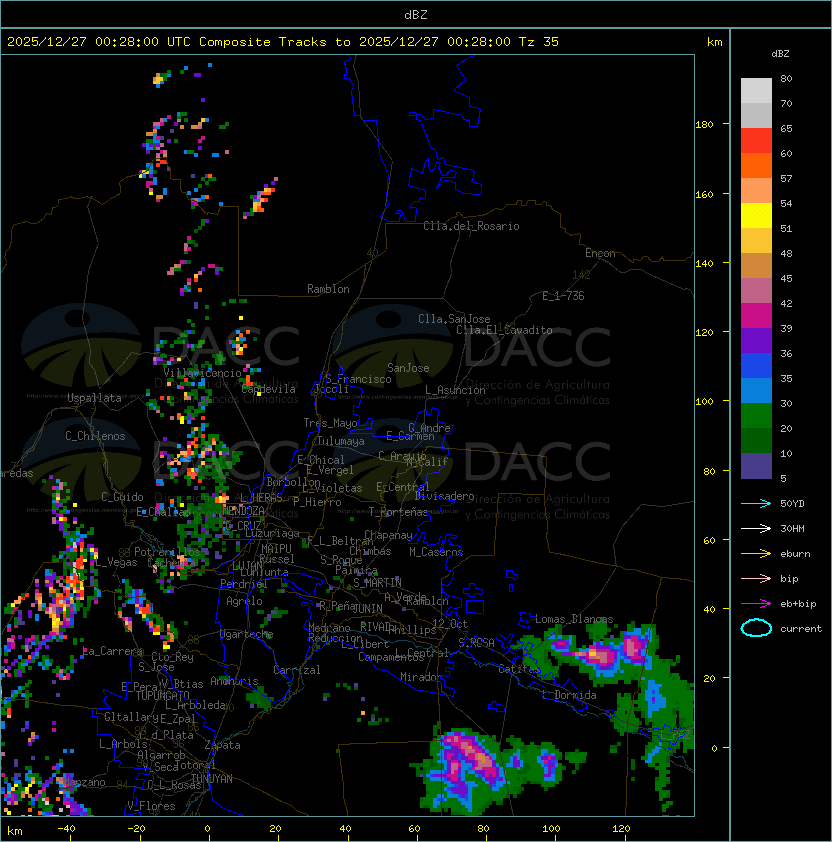This screenshot has width=832, height=842.
Task: Click the 'Zapata' map label
Action: [222, 745]
